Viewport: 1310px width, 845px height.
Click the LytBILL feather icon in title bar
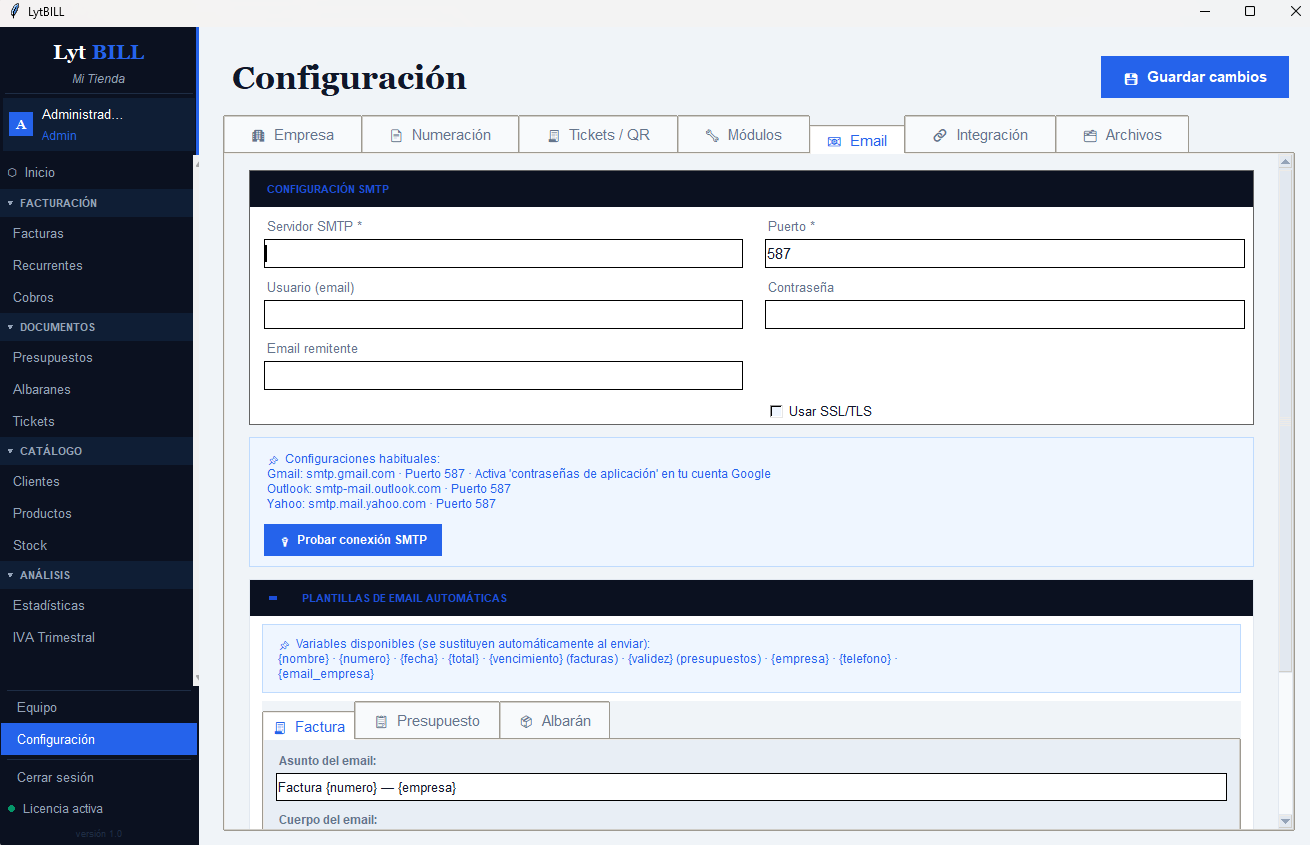point(14,11)
